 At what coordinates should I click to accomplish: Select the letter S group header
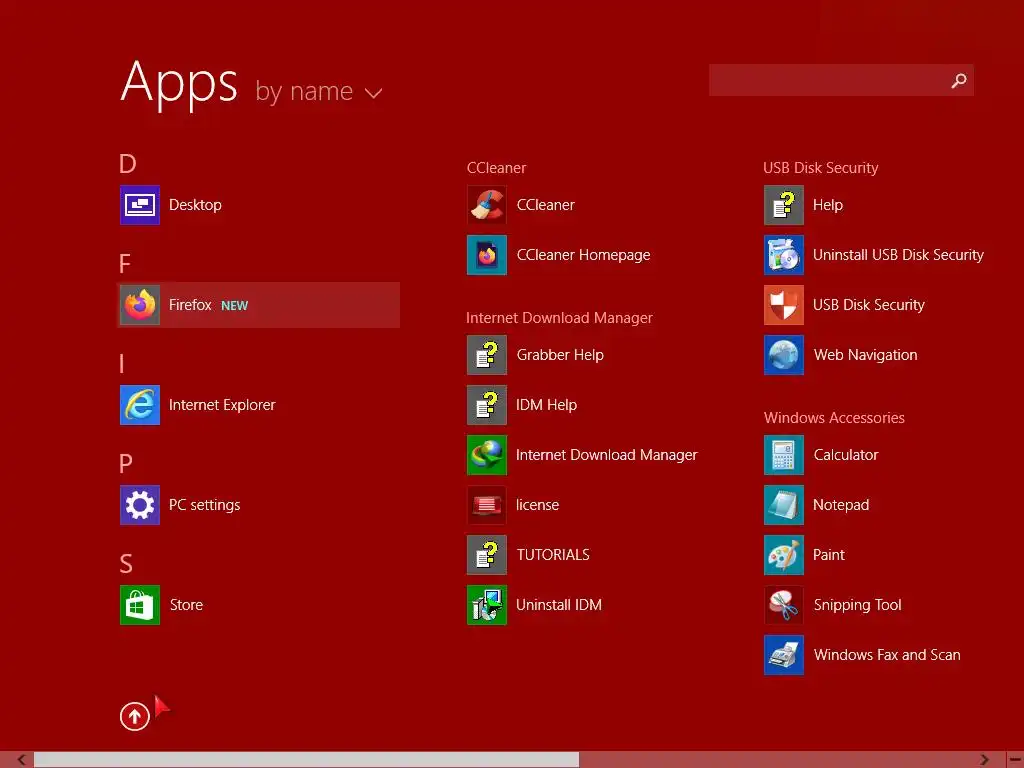coord(126,563)
